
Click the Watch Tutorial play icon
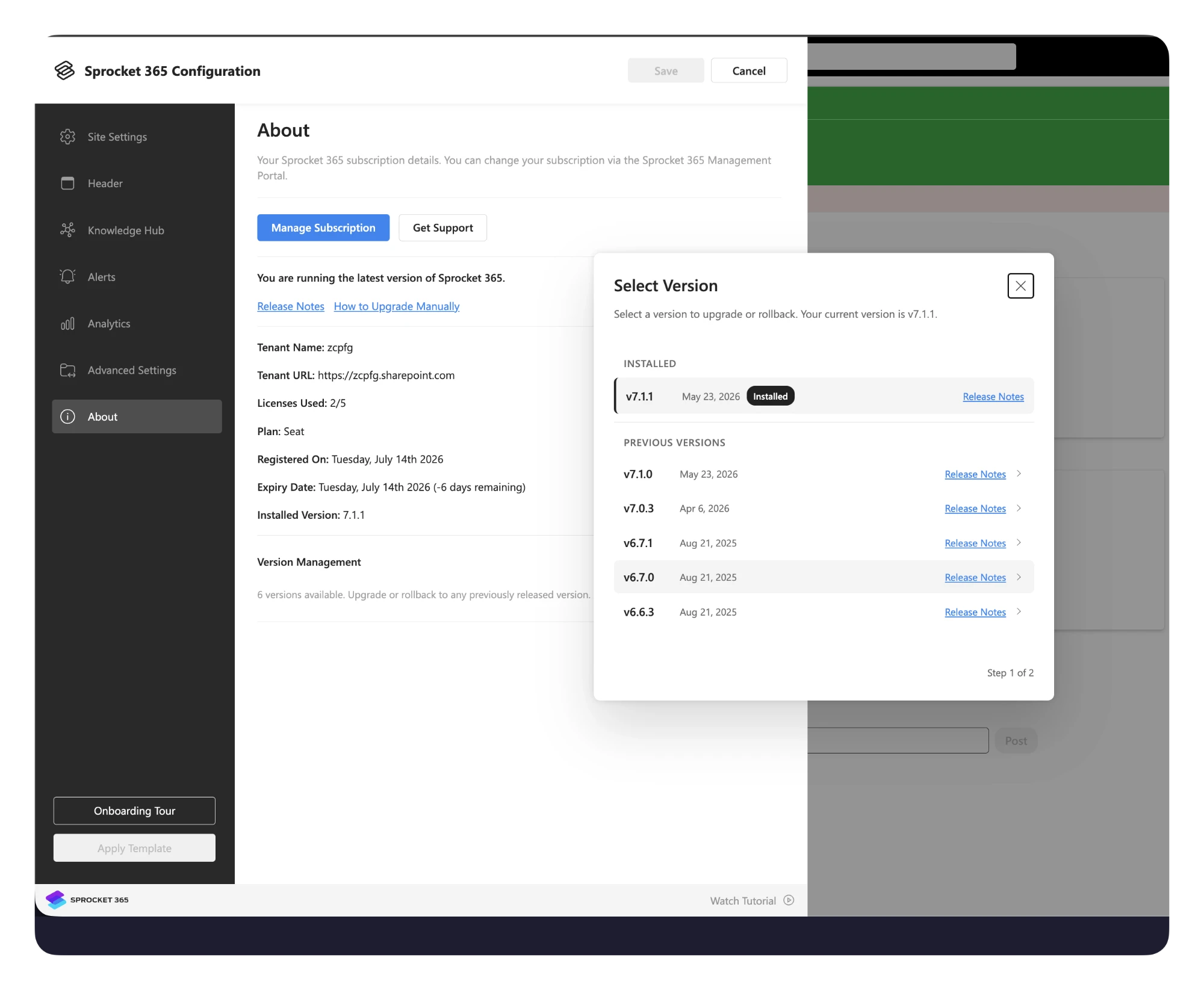789,900
